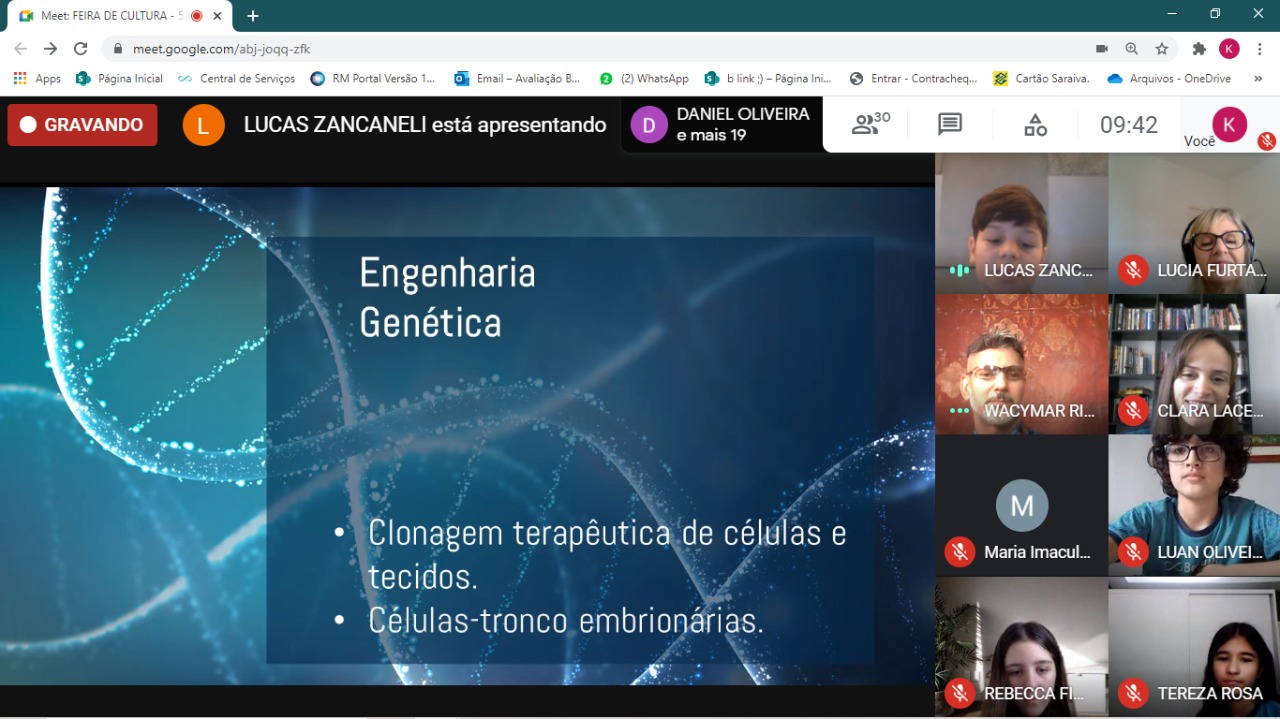
Task: Click the address bar showing meet.google.com URL
Action: tap(600, 48)
